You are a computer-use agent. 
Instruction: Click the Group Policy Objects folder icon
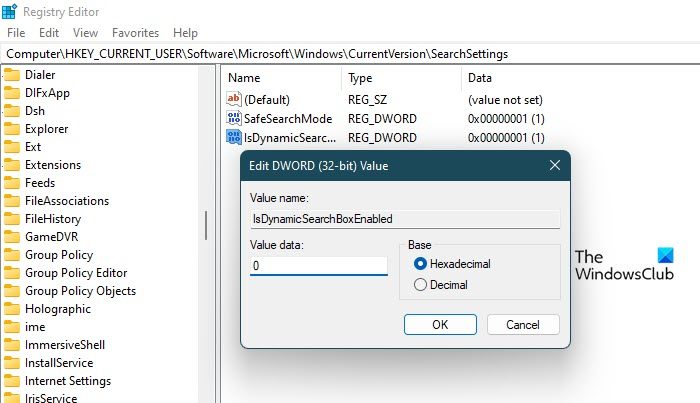pos(12,291)
